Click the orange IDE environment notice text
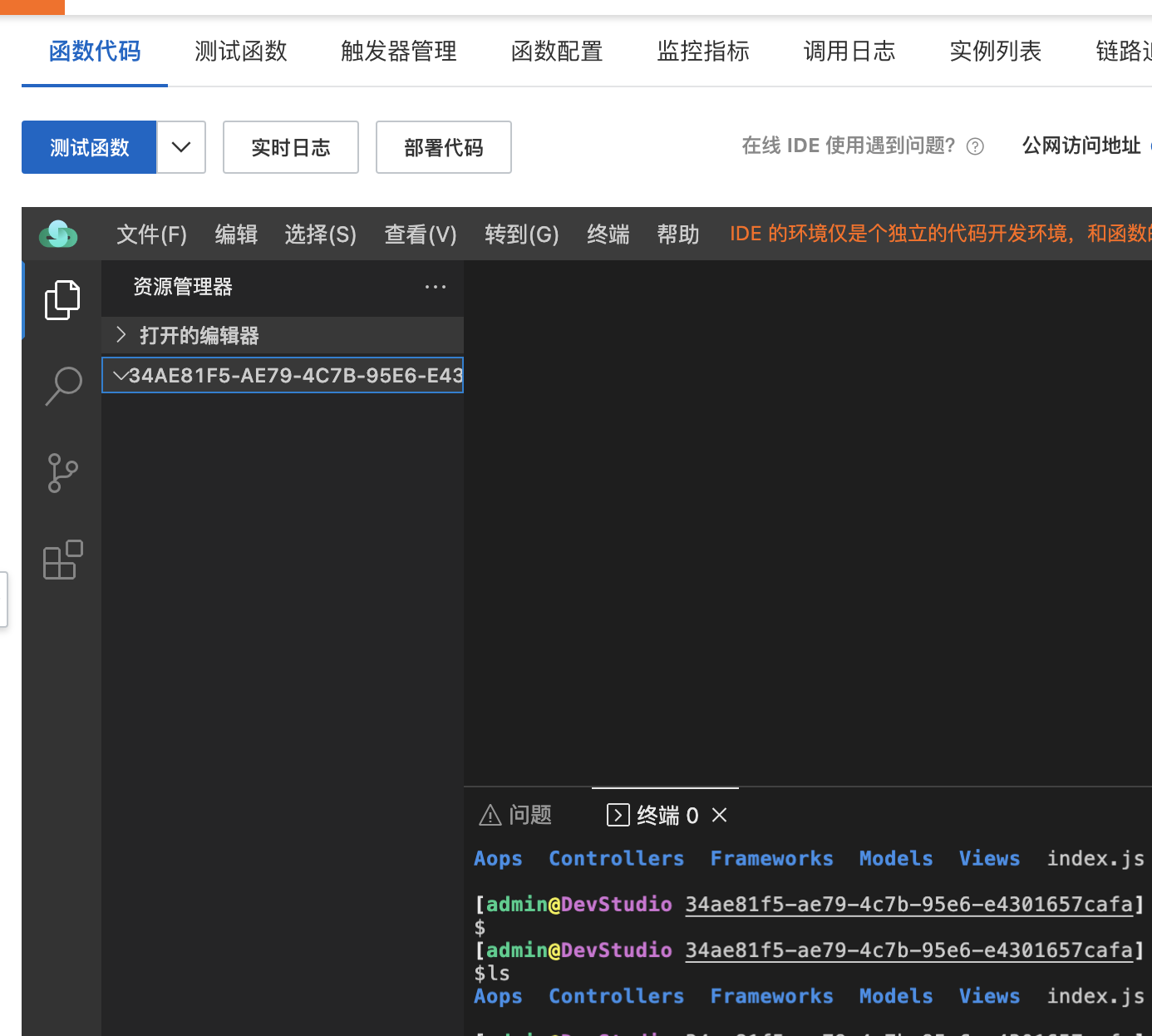 pos(941,234)
